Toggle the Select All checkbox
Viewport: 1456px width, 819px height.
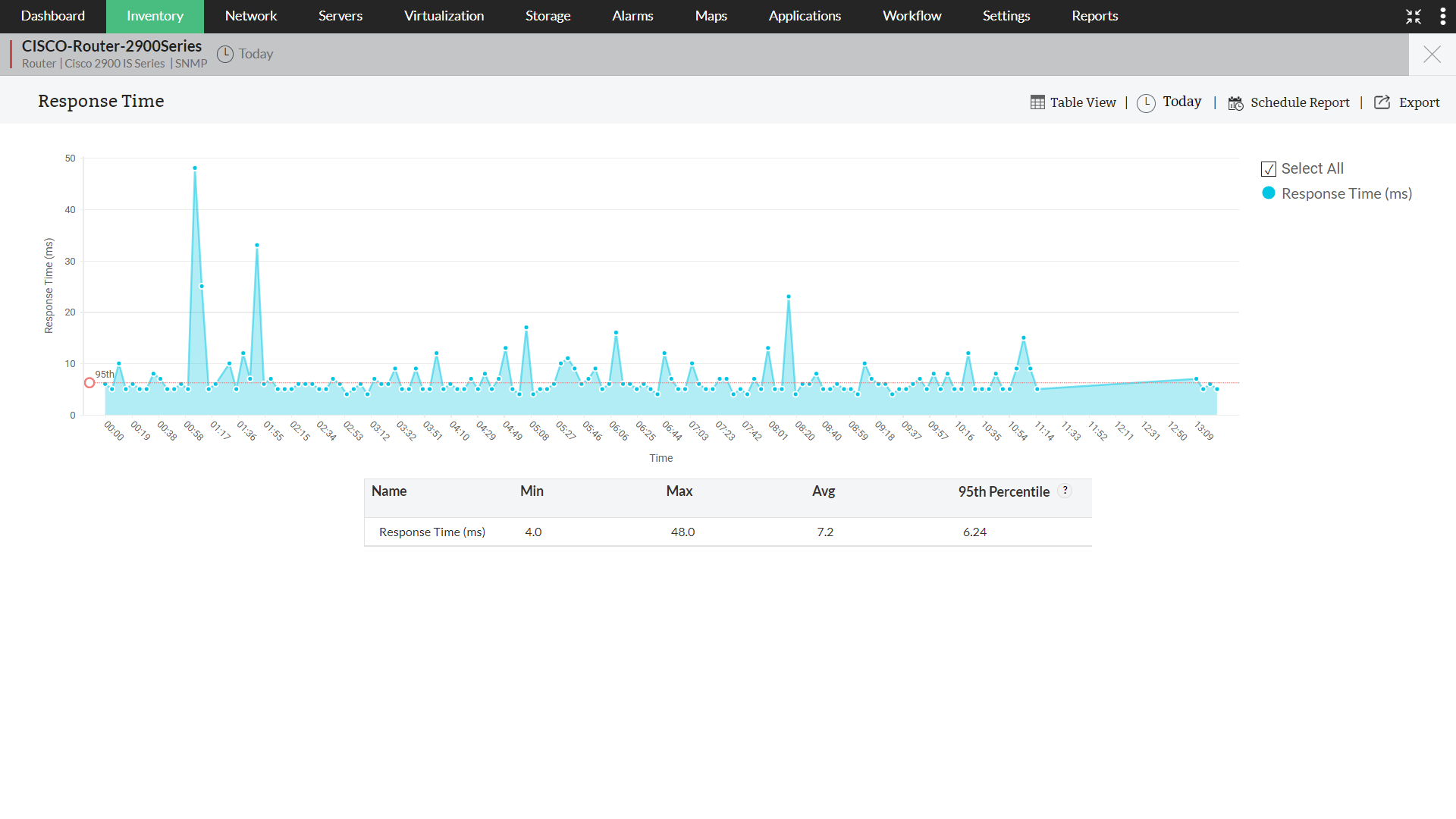1269,169
